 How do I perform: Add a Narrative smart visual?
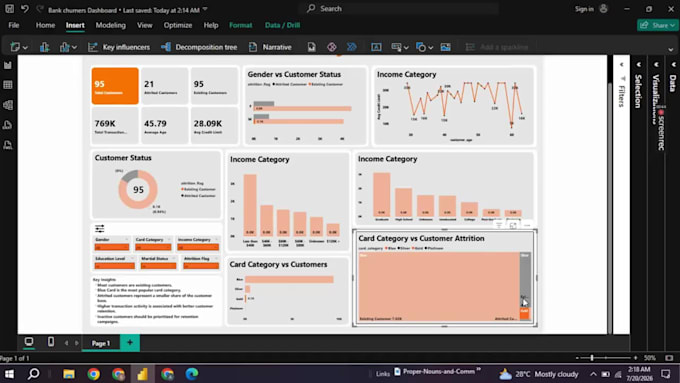(270, 47)
